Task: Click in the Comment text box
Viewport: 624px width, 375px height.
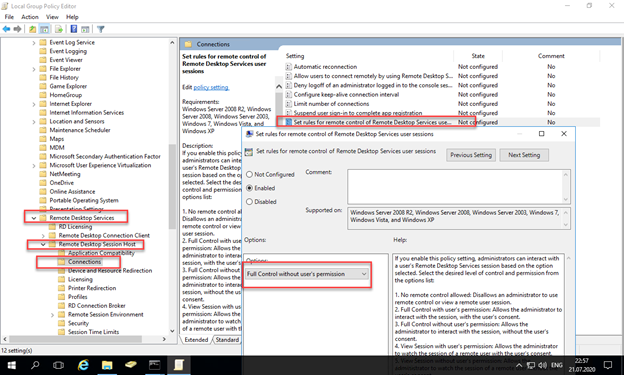Action: coord(455,186)
